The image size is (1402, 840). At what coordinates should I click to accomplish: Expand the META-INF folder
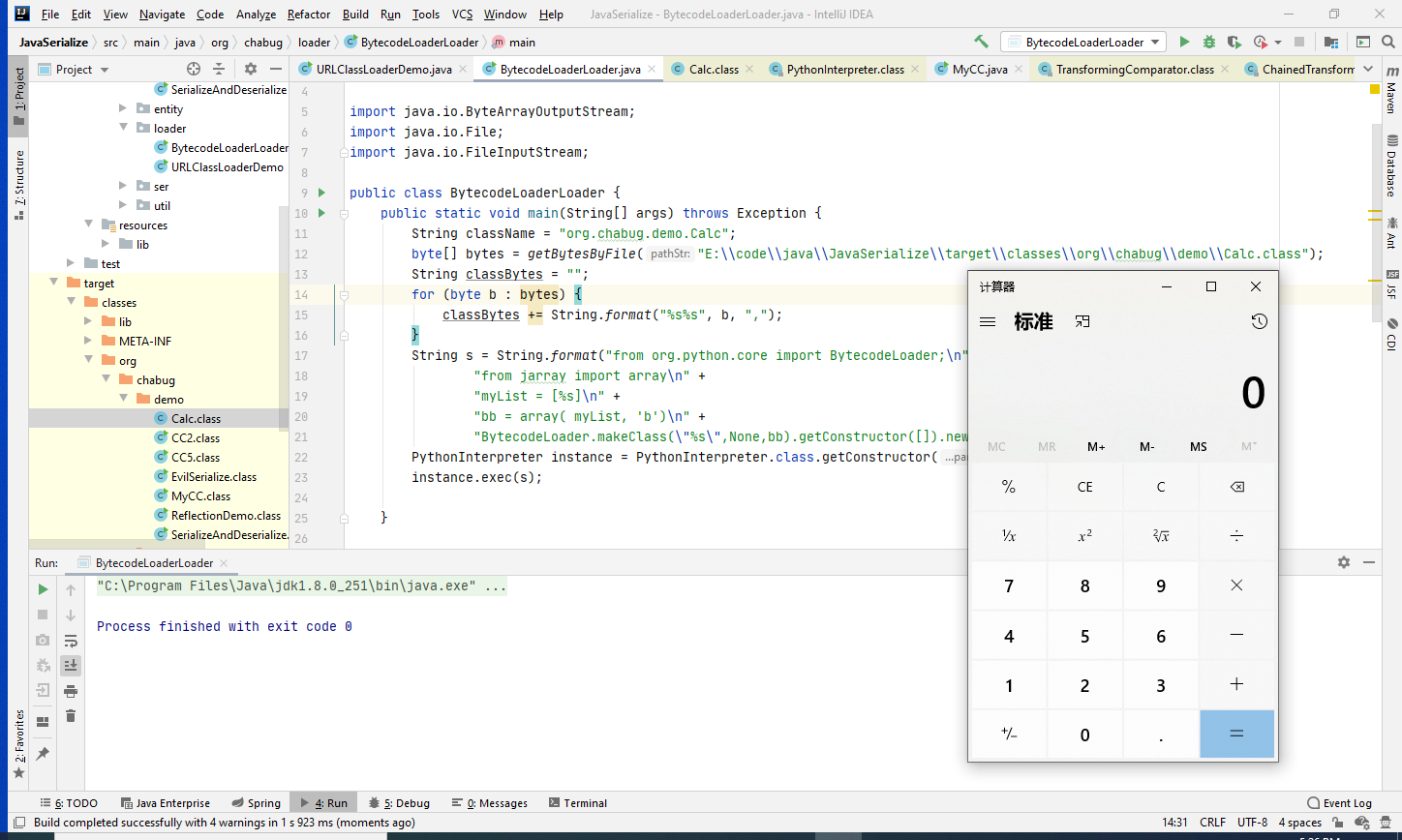[88, 341]
